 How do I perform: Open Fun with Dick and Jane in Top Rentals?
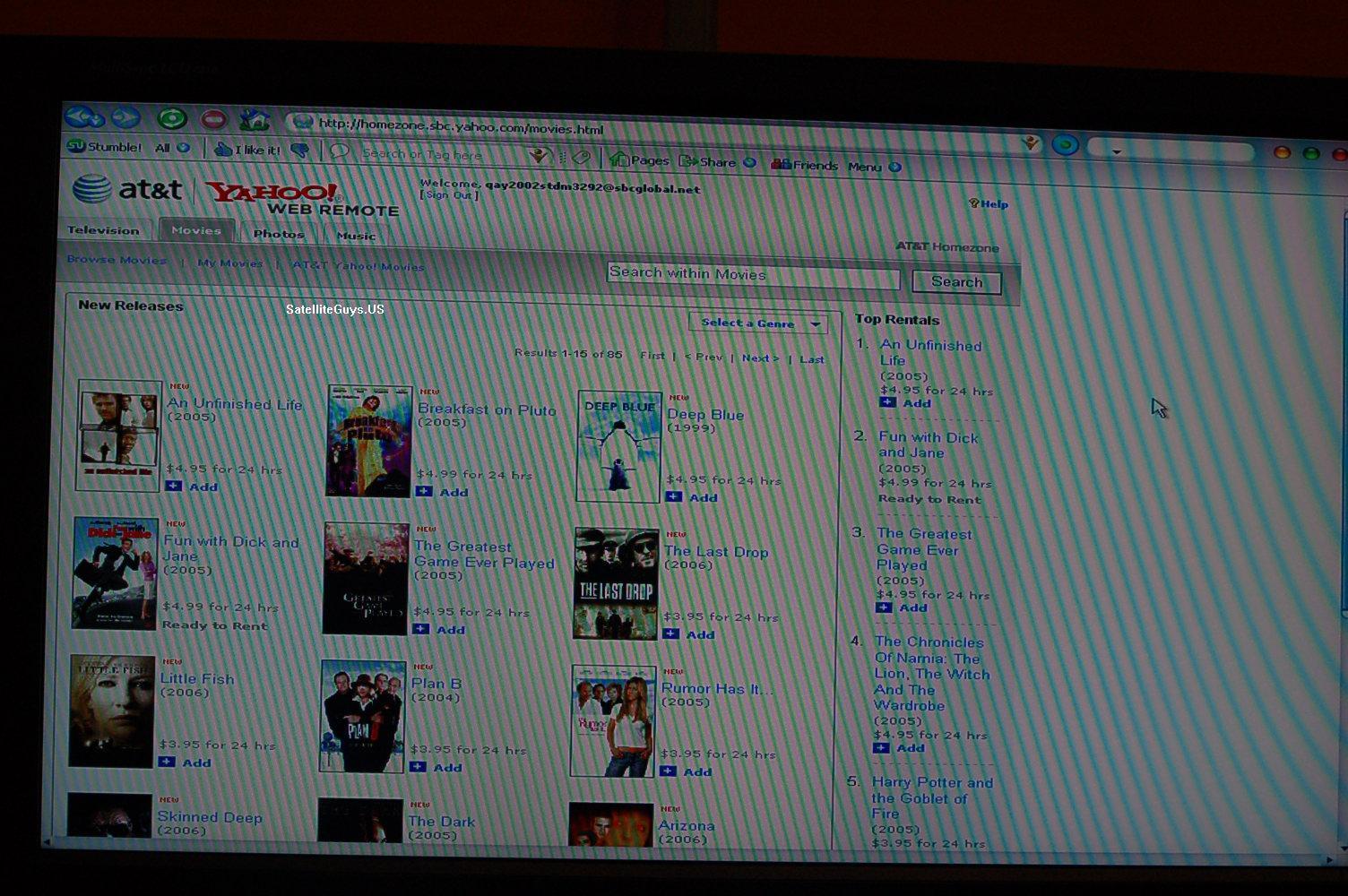tap(928, 444)
